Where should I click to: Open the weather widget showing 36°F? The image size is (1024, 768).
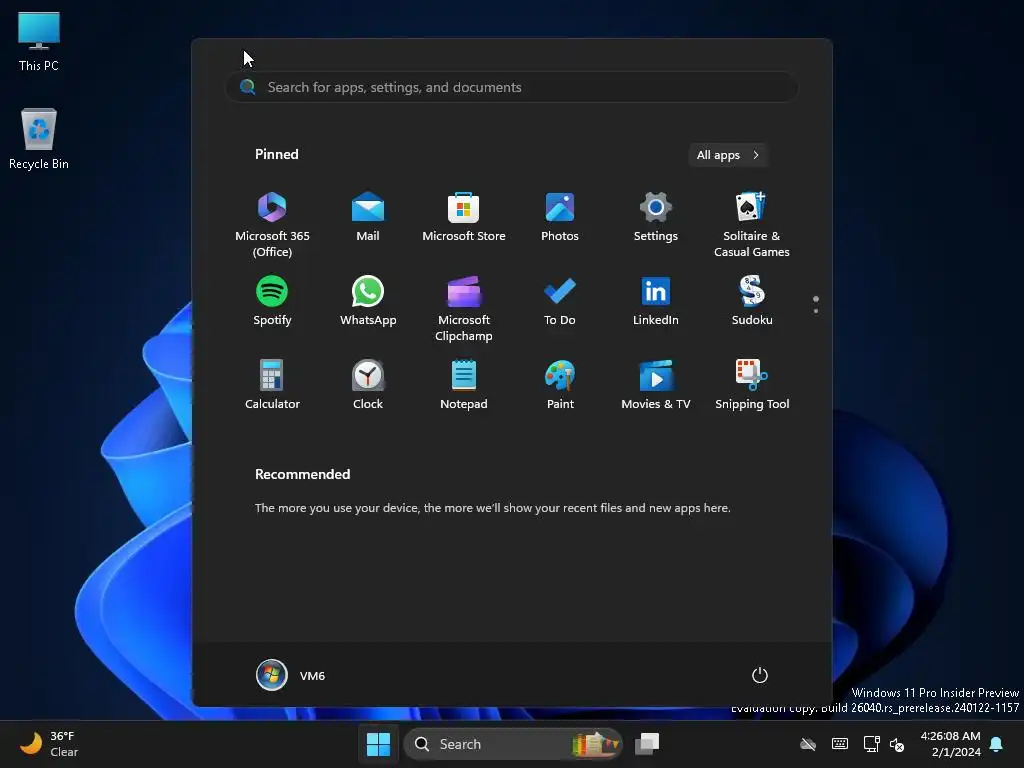(48, 744)
